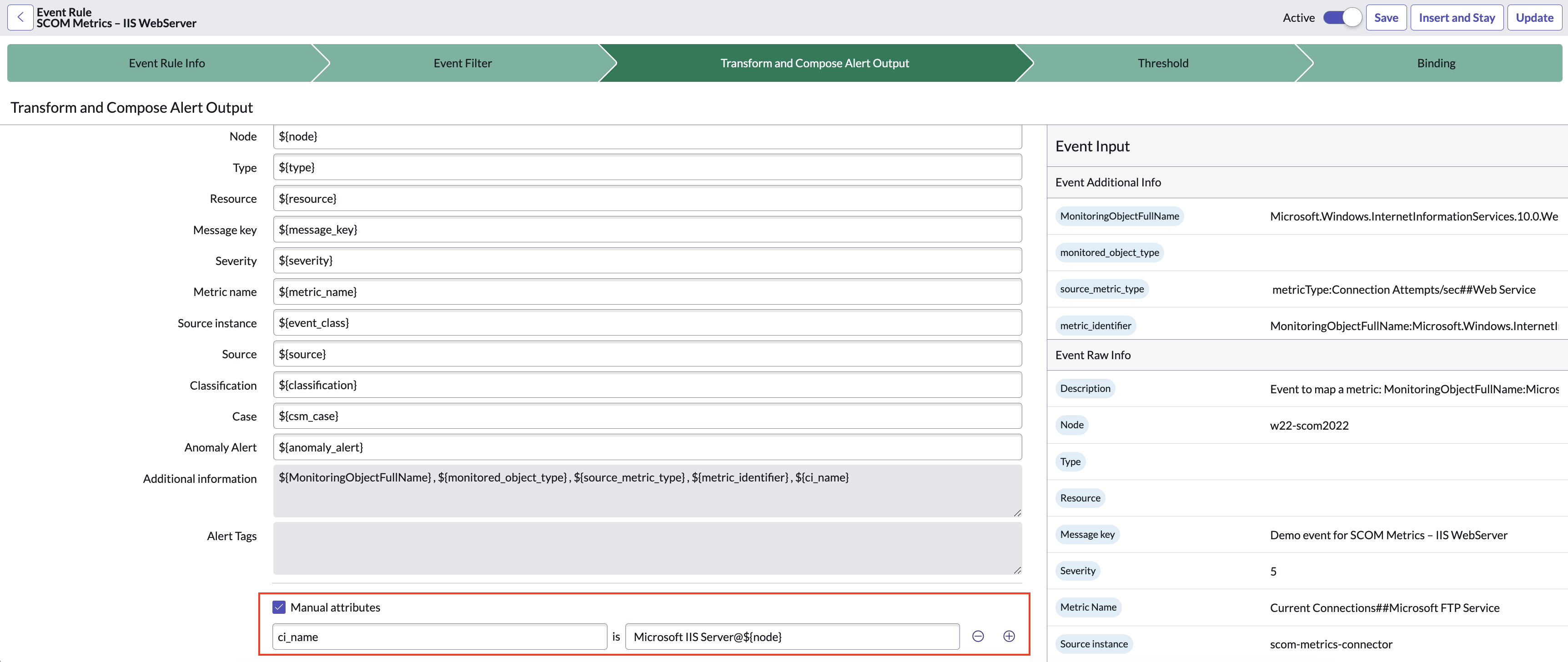Select the MonitoringObjectFullName event tag
1568x662 pixels.
point(1120,216)
